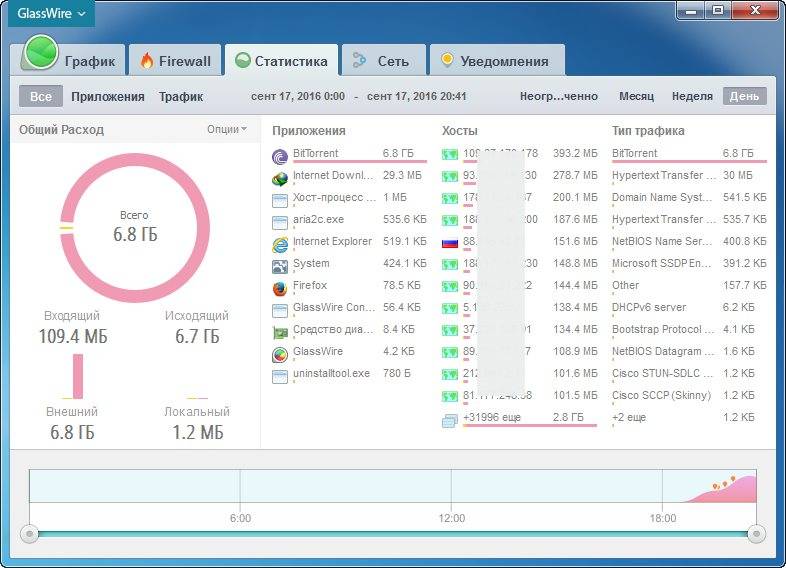Click the System app icon
The width and height of the screenshot is (786, 568).
tap(280, 266)
